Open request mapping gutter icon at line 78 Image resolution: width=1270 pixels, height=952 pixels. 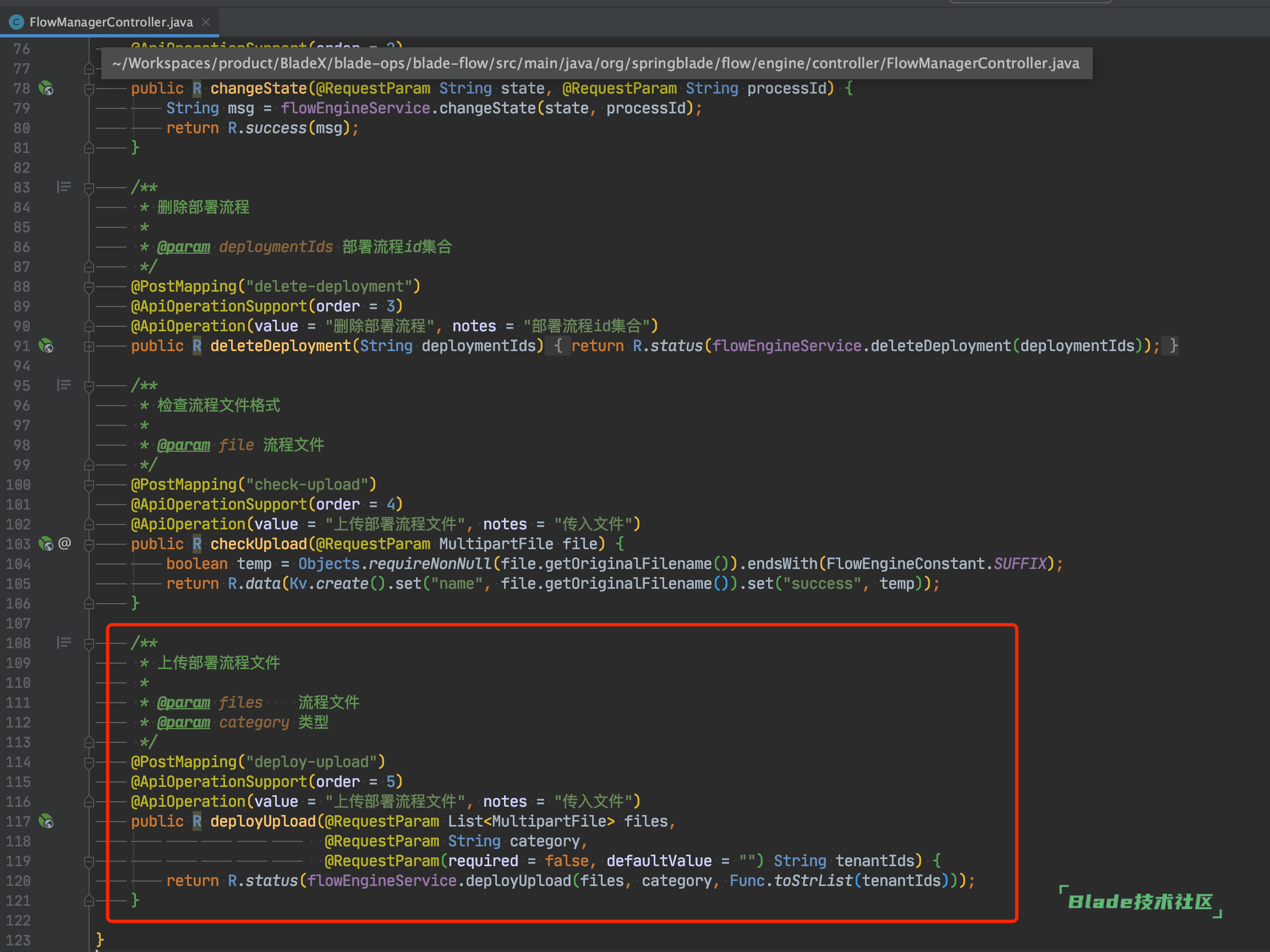(x=46, y=89)
